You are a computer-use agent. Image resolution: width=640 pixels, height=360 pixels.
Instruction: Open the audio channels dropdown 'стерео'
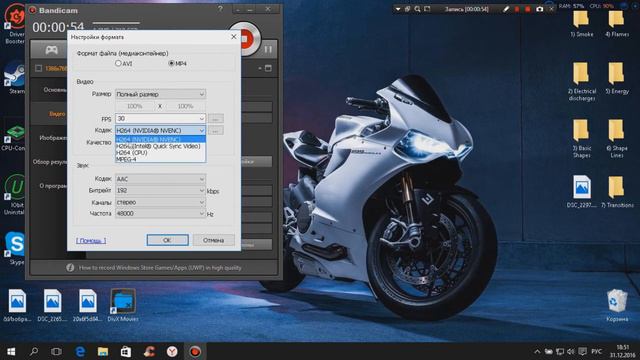coord(160,202)
